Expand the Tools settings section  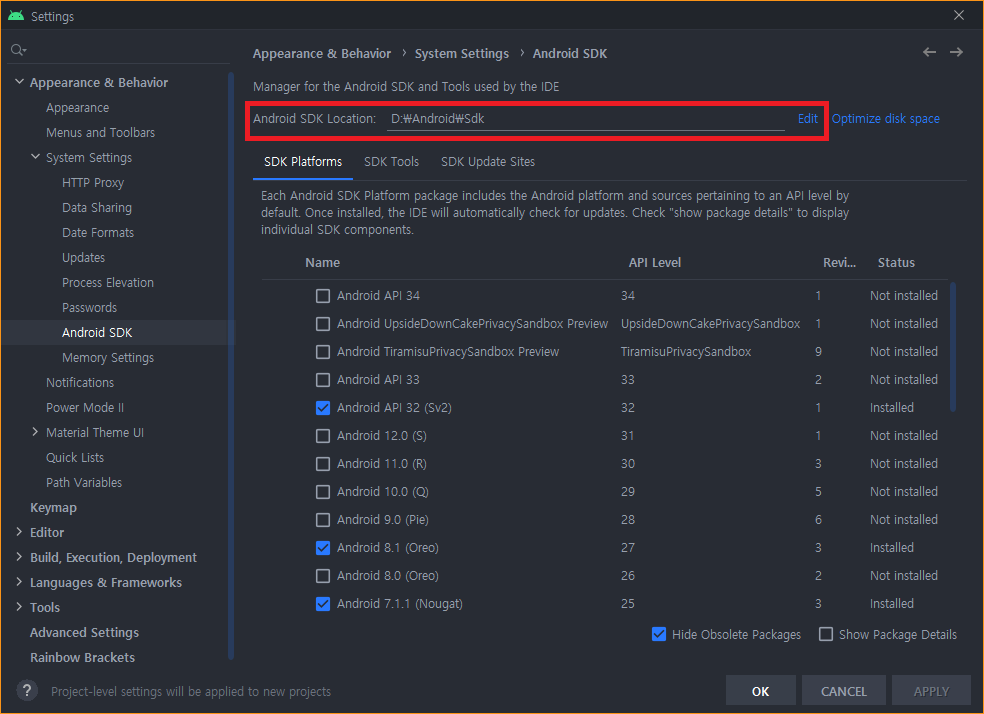(x=19, y=607)
